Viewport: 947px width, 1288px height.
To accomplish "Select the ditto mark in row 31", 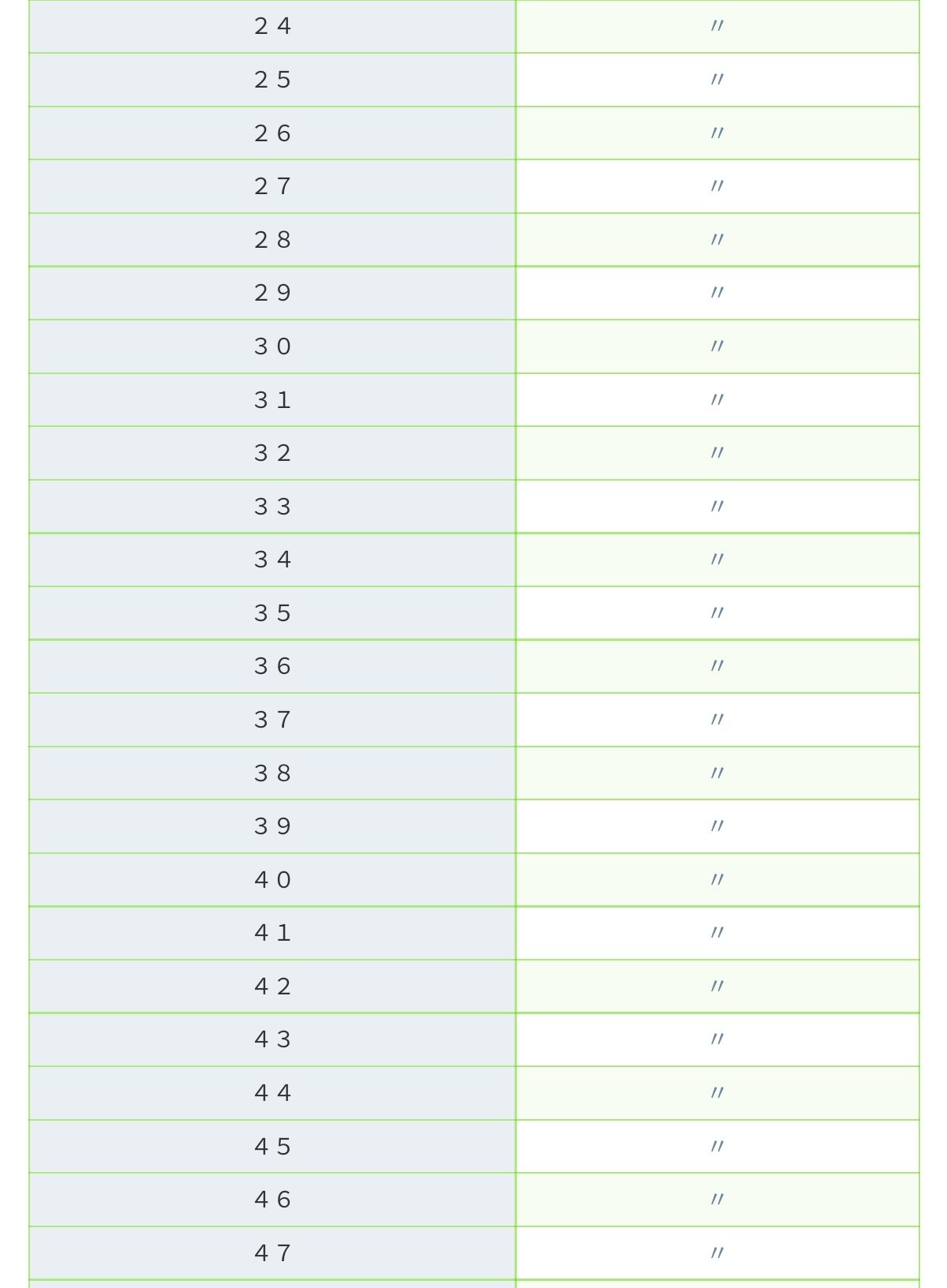I will 717,399.
